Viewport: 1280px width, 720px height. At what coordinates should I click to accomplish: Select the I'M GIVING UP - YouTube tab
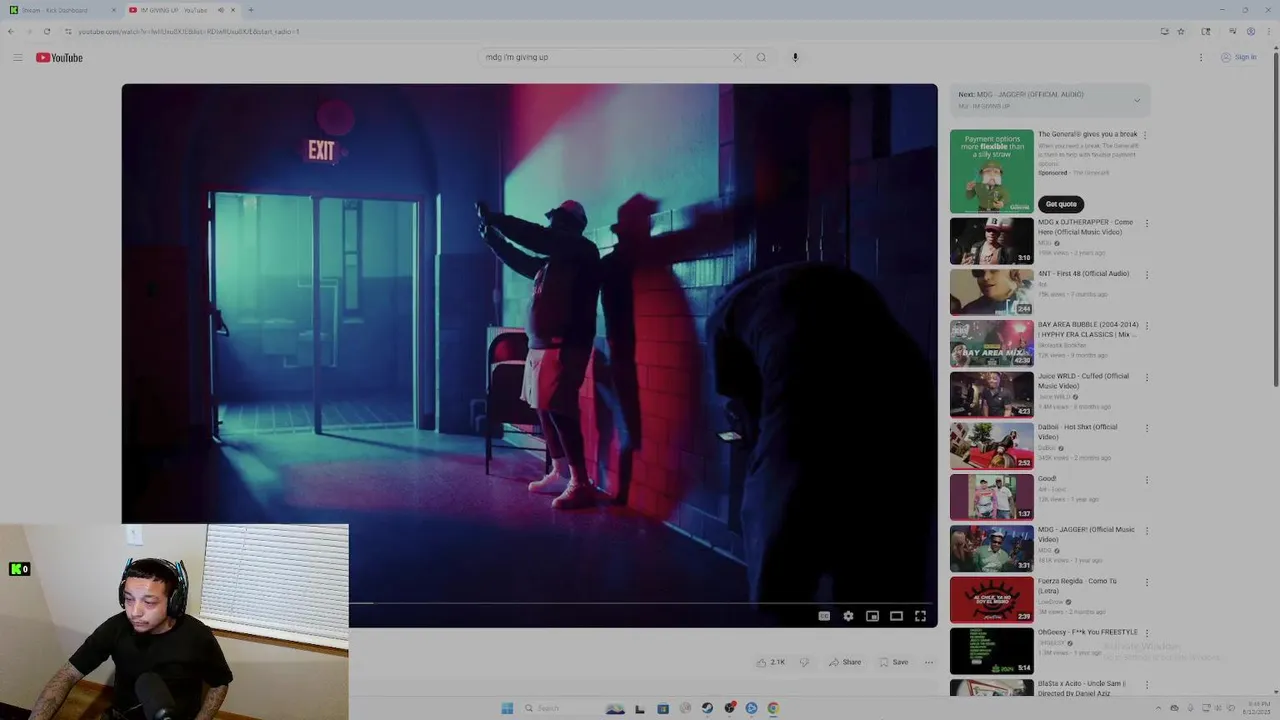[175, 10]
